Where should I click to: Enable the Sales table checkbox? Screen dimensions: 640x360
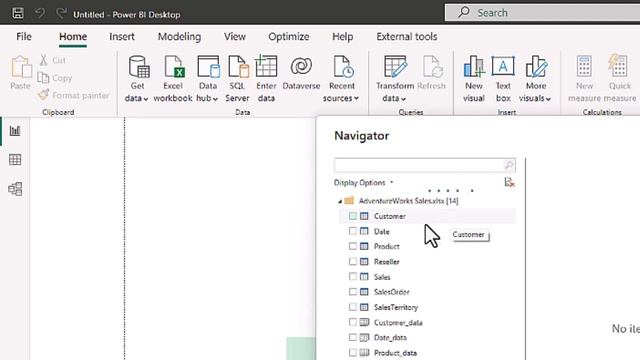click(353, 276)
